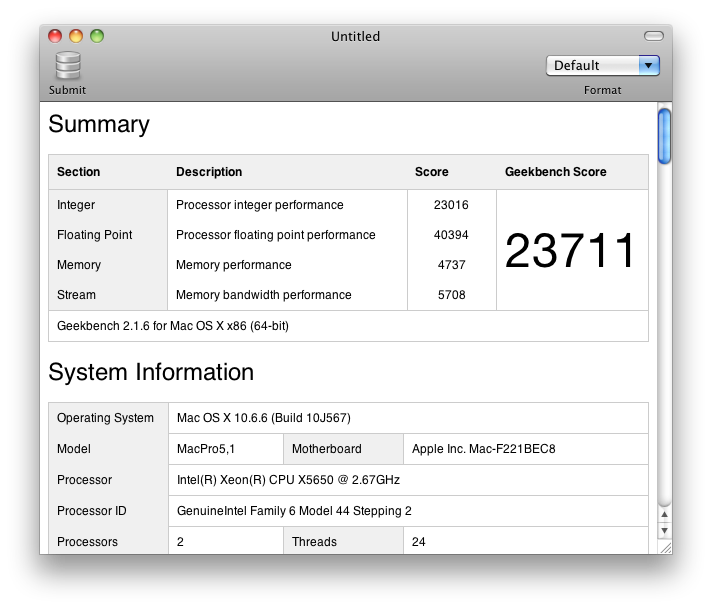The image size is (712, 609).
Task: Select the Floating Point section label
Action: (x=94, y=235)
